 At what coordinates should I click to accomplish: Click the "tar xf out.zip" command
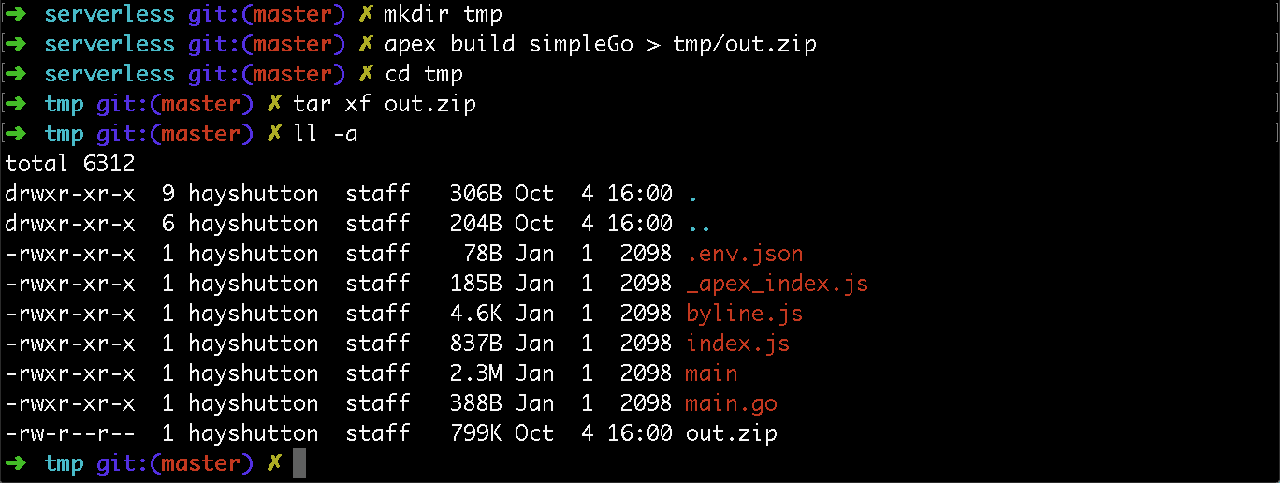(384, 105)
